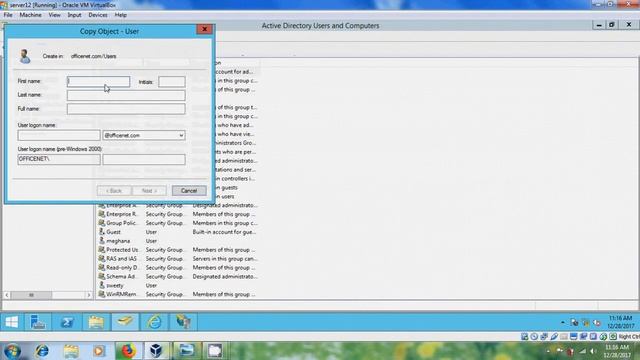Click the Back button in Copy Object dialog
The width and height of the screenshot is (640, 360).
114,191
